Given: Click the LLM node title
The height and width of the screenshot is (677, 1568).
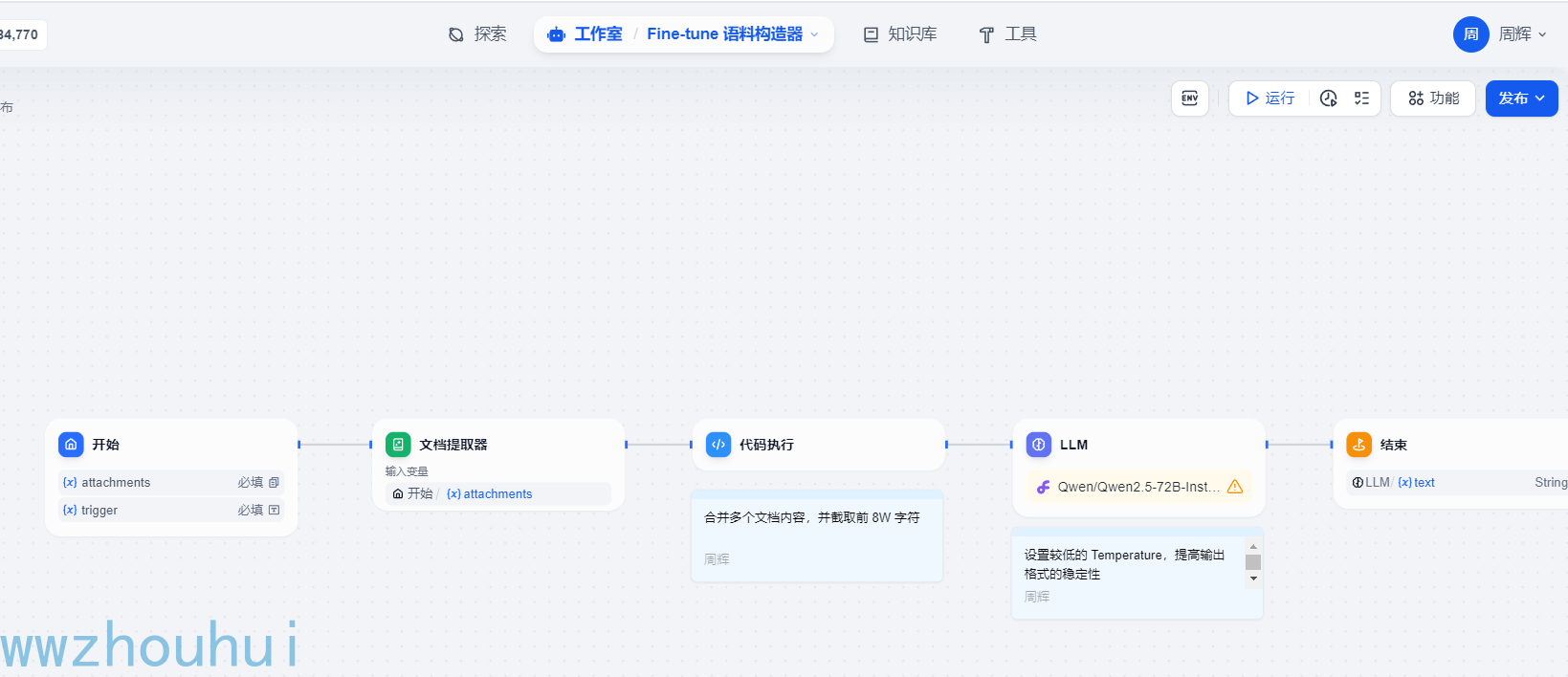Looking at the screenshot, I should coord(1073,445).
